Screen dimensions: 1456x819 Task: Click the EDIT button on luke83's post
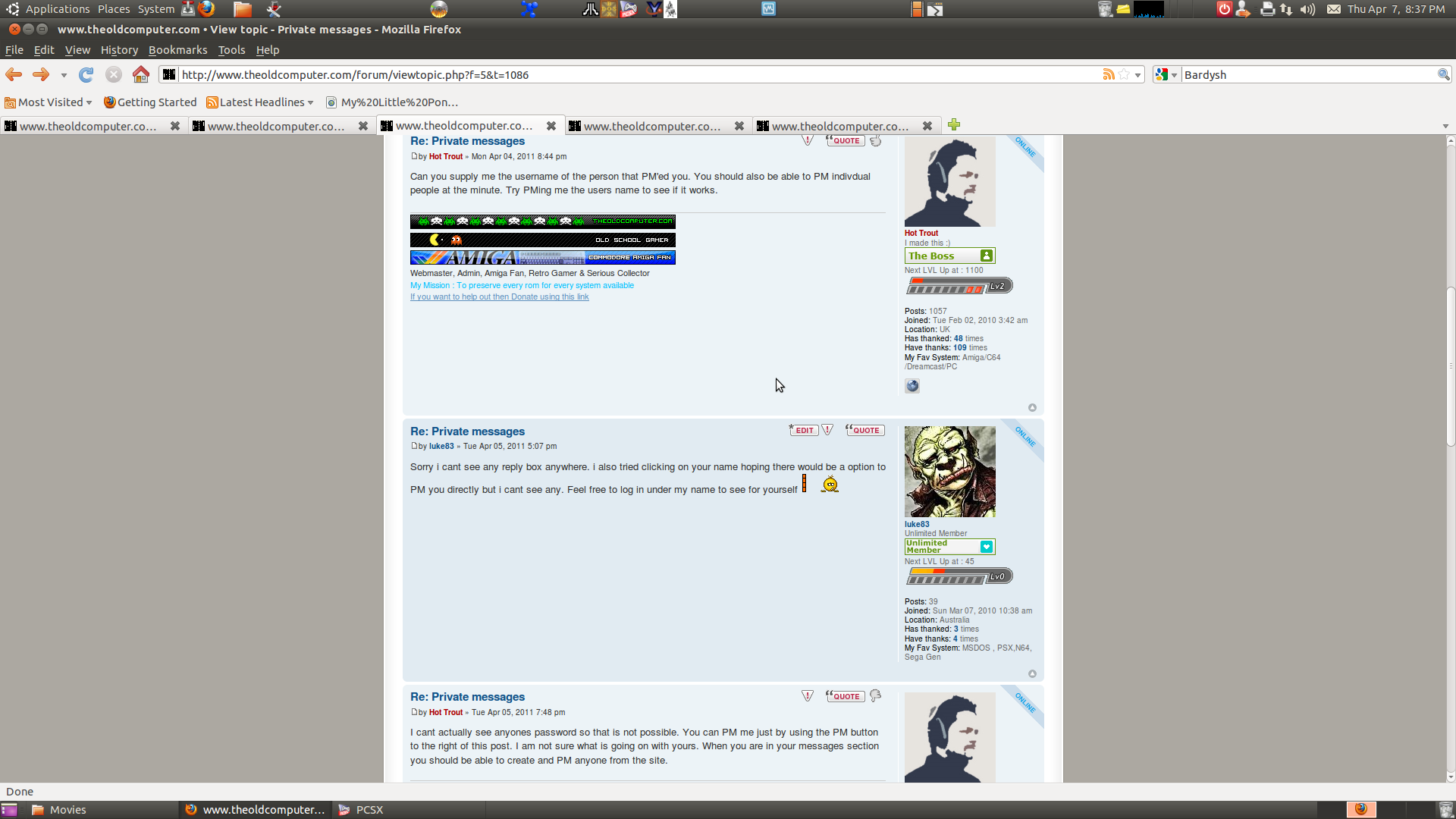point(803,430)
